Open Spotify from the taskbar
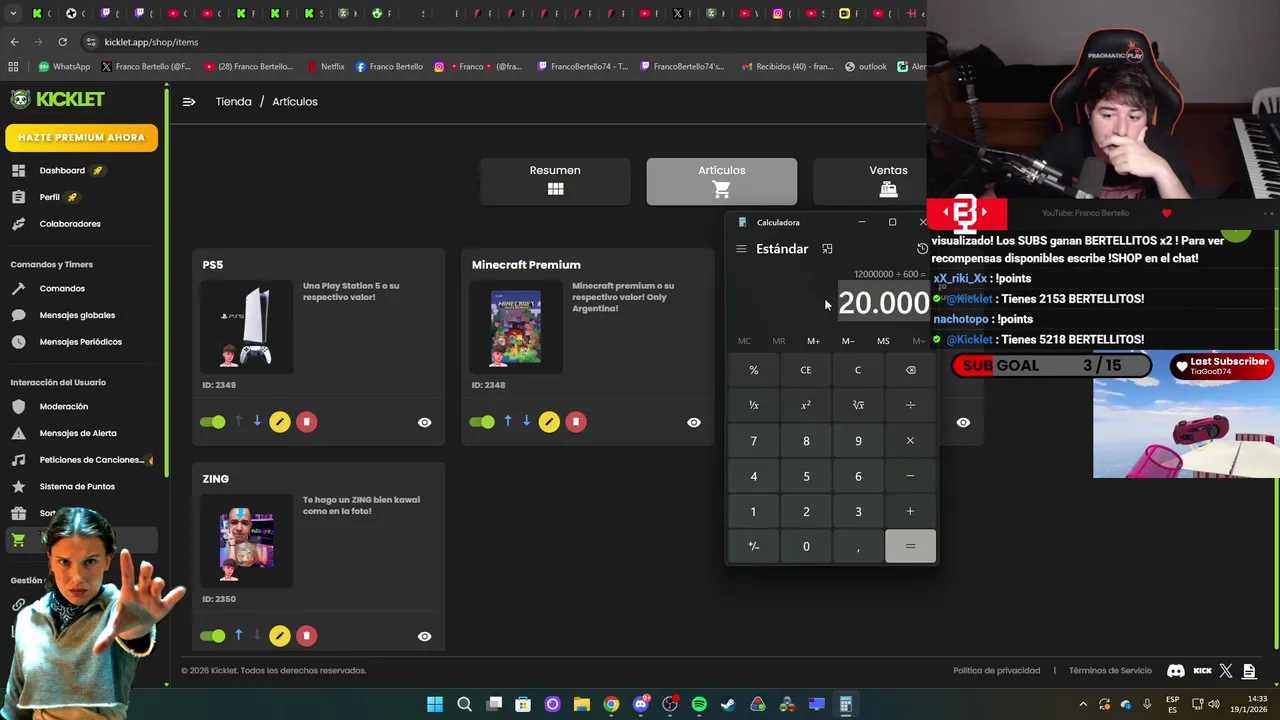Image resolution: width=1280 pixels, height=720 pixels. tap(699, 704)
